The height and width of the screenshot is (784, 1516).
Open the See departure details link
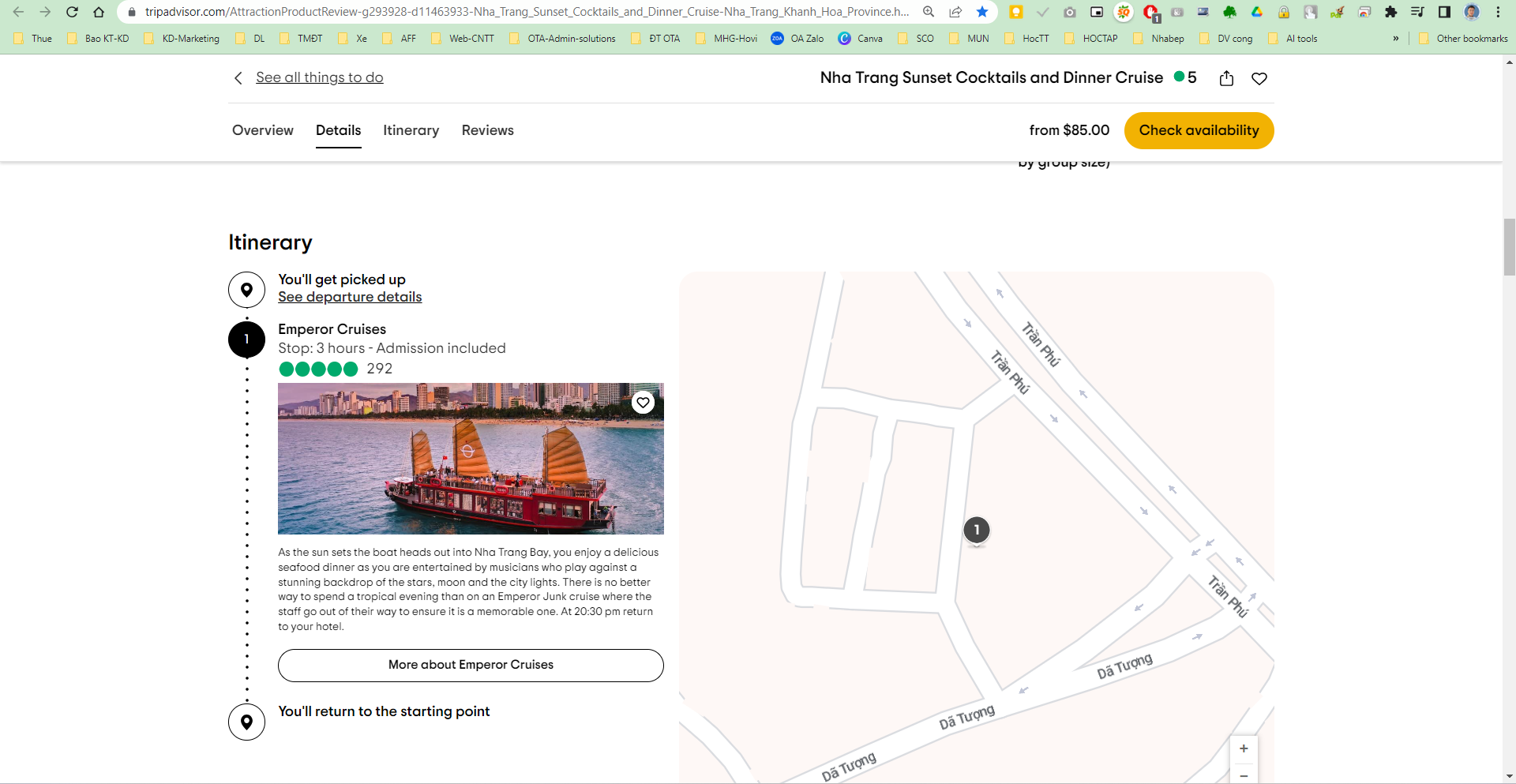[350, 297]
